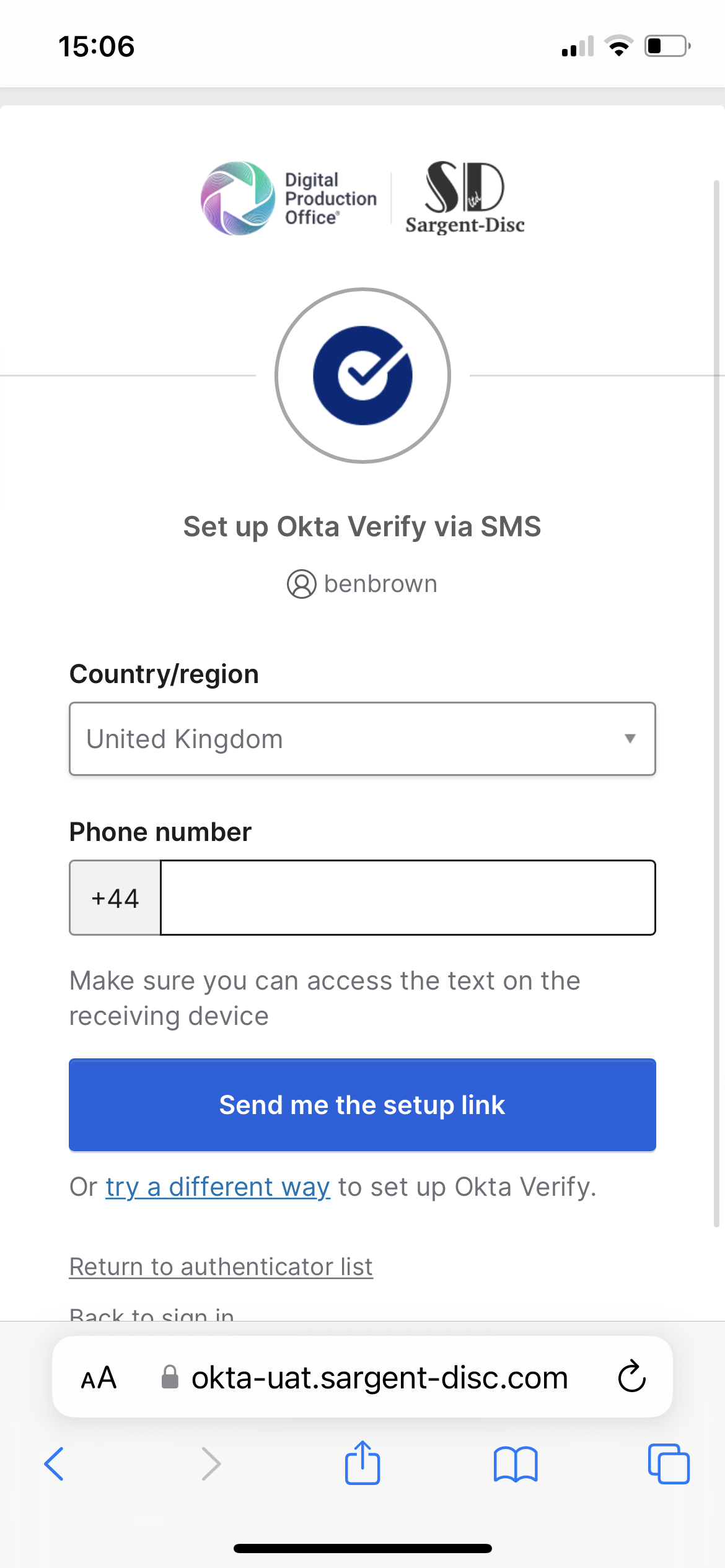Follow the try a different way link
Image resolution: width=725 pixels, height=1568 pixels.
click(x=218, y=1187)
